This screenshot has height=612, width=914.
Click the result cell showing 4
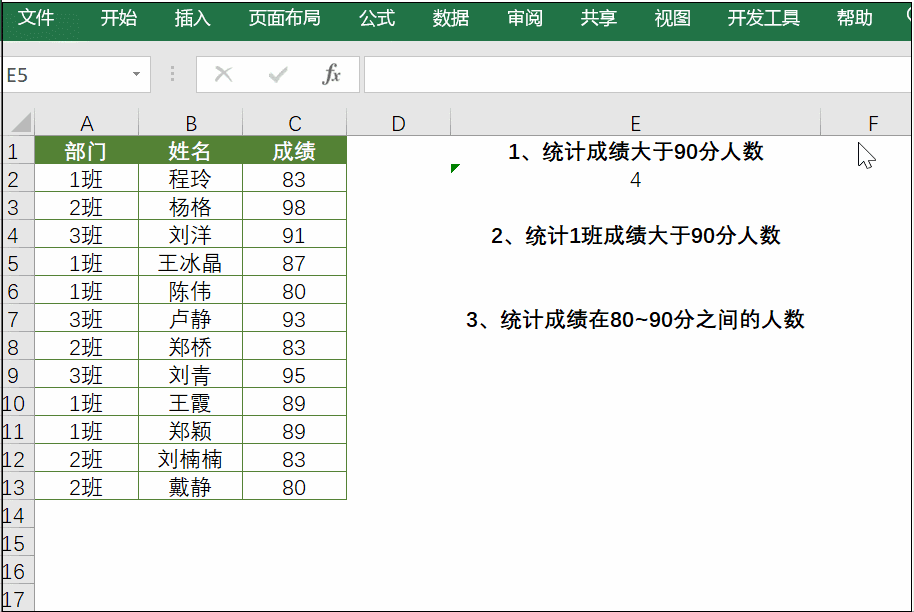pyautogui.click(x=635, y=179)
